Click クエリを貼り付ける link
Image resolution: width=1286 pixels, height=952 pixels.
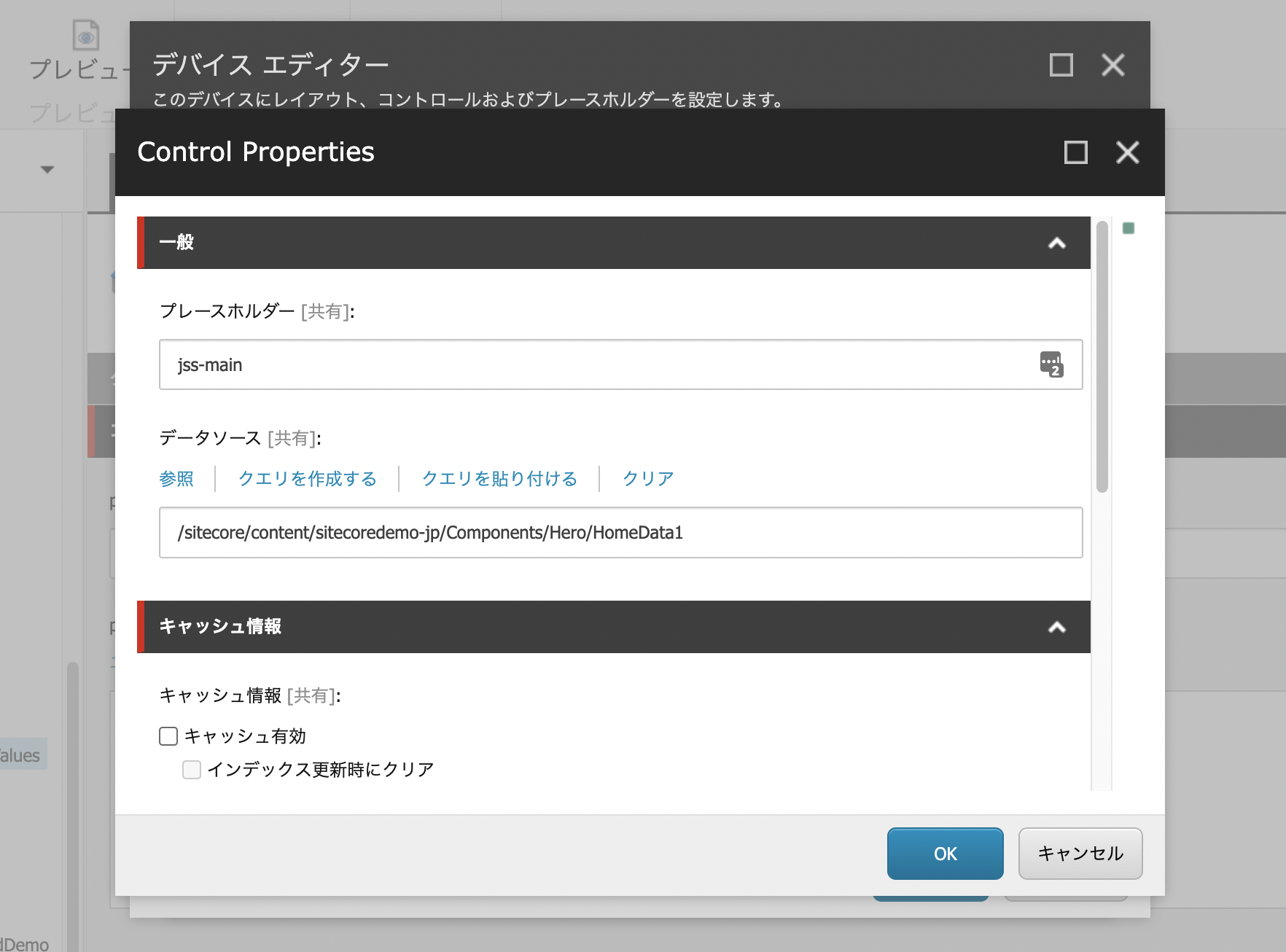coord(499,479)
